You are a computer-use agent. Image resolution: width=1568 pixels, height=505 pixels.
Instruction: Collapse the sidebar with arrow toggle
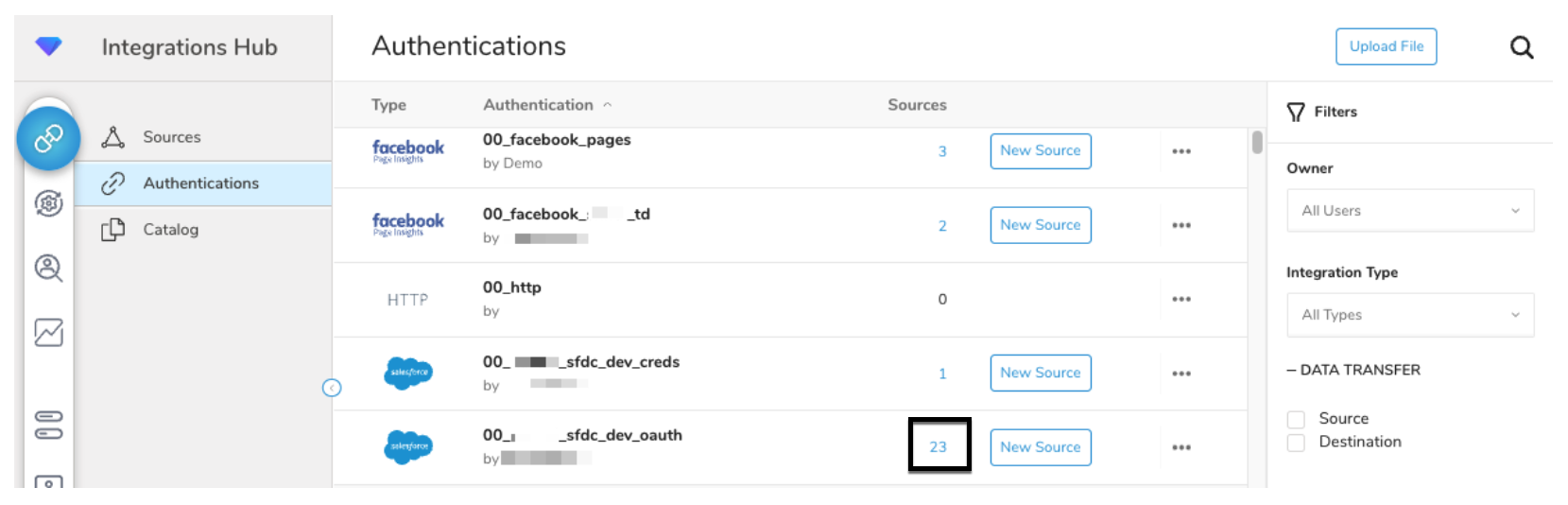click(332, 388)
